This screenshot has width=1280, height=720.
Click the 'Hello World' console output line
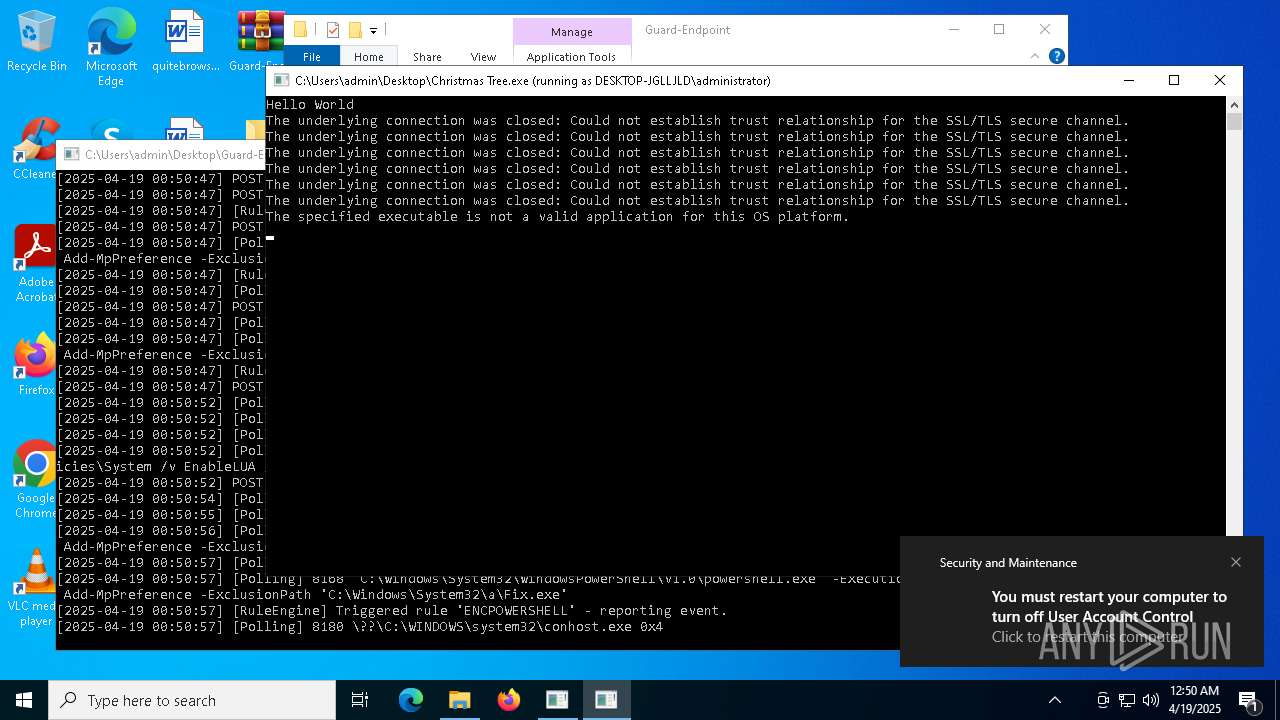[310, 104]
